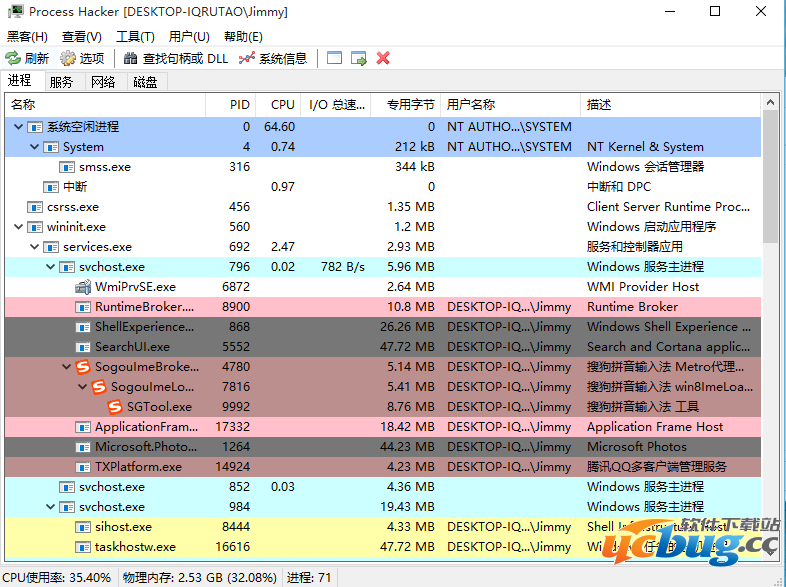The image size is (786, 587).
Task: Open the 工具(T) menu
Action: (x=135, y=36)
